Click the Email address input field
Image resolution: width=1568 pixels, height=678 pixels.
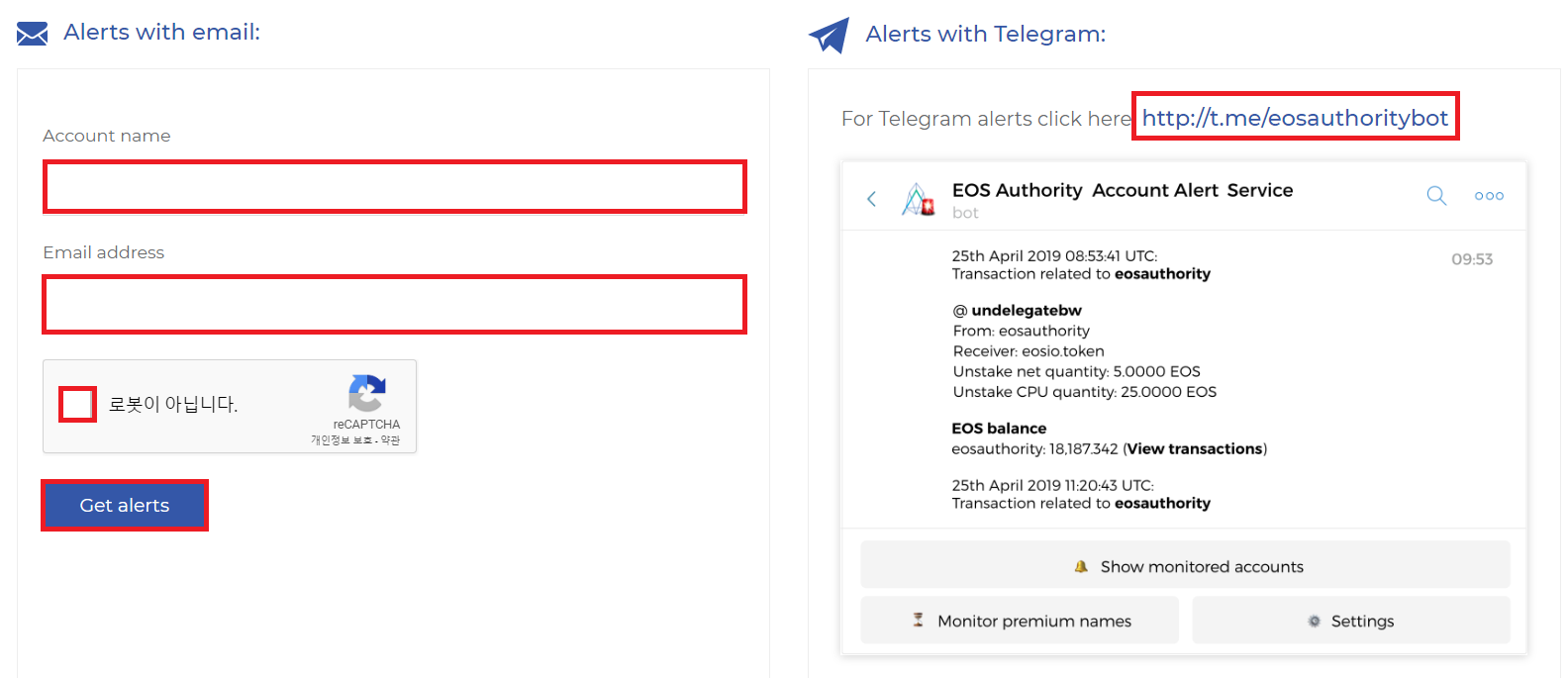(x=395, y=304)
